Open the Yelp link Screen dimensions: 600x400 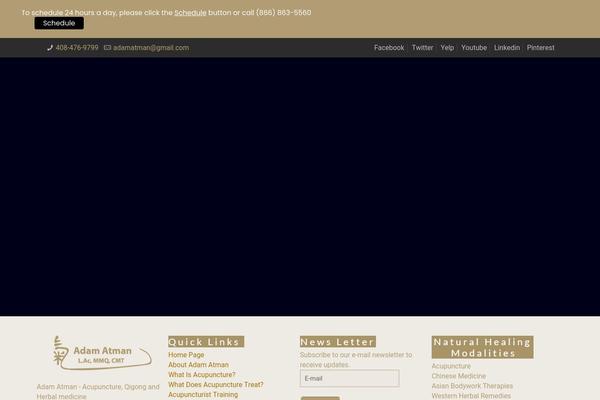447,48
